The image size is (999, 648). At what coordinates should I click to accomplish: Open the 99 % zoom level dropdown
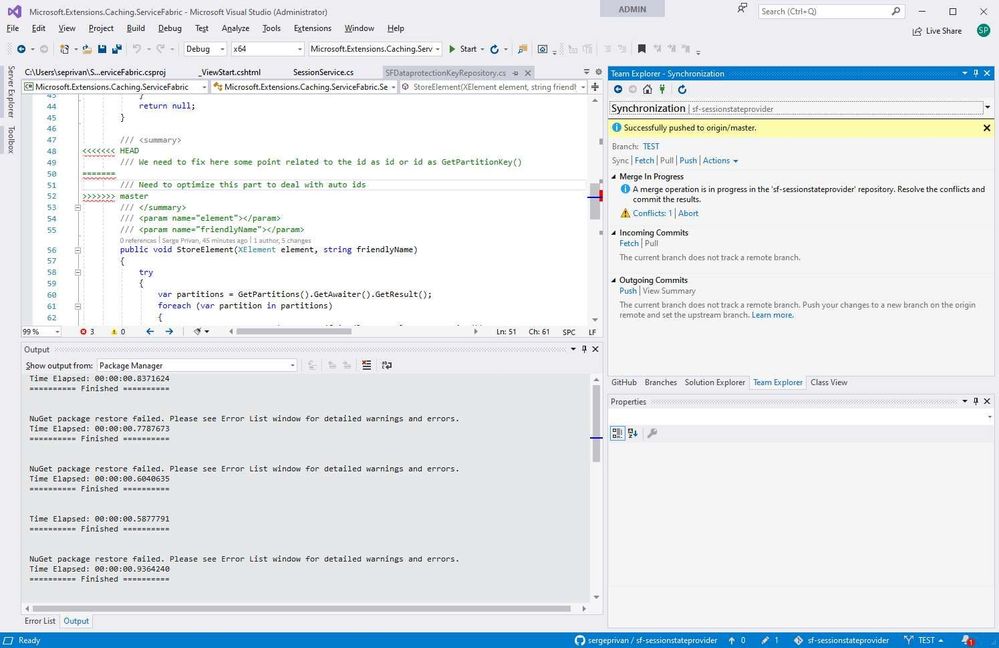pos(41,332)
